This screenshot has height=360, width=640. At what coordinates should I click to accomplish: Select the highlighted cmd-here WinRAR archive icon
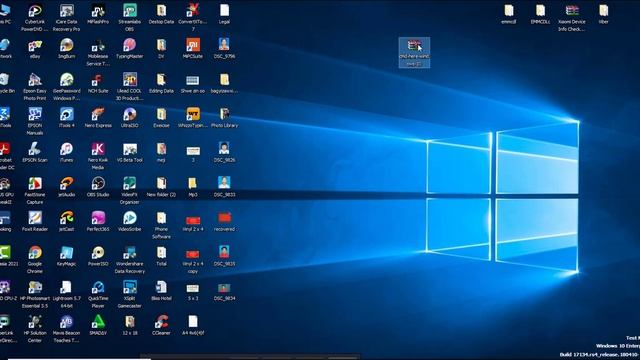414,53
